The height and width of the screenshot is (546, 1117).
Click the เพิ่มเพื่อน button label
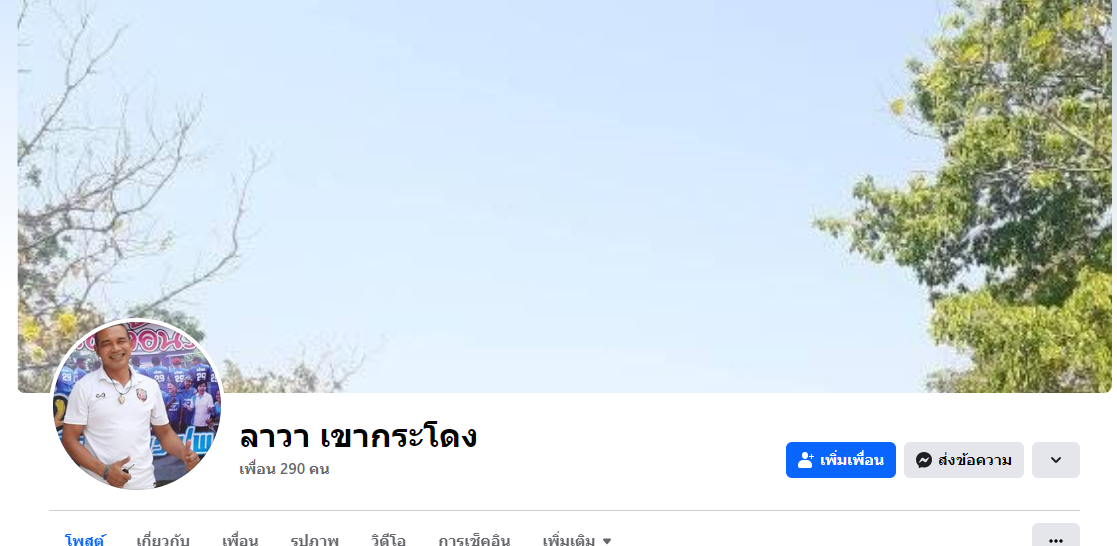852,460
